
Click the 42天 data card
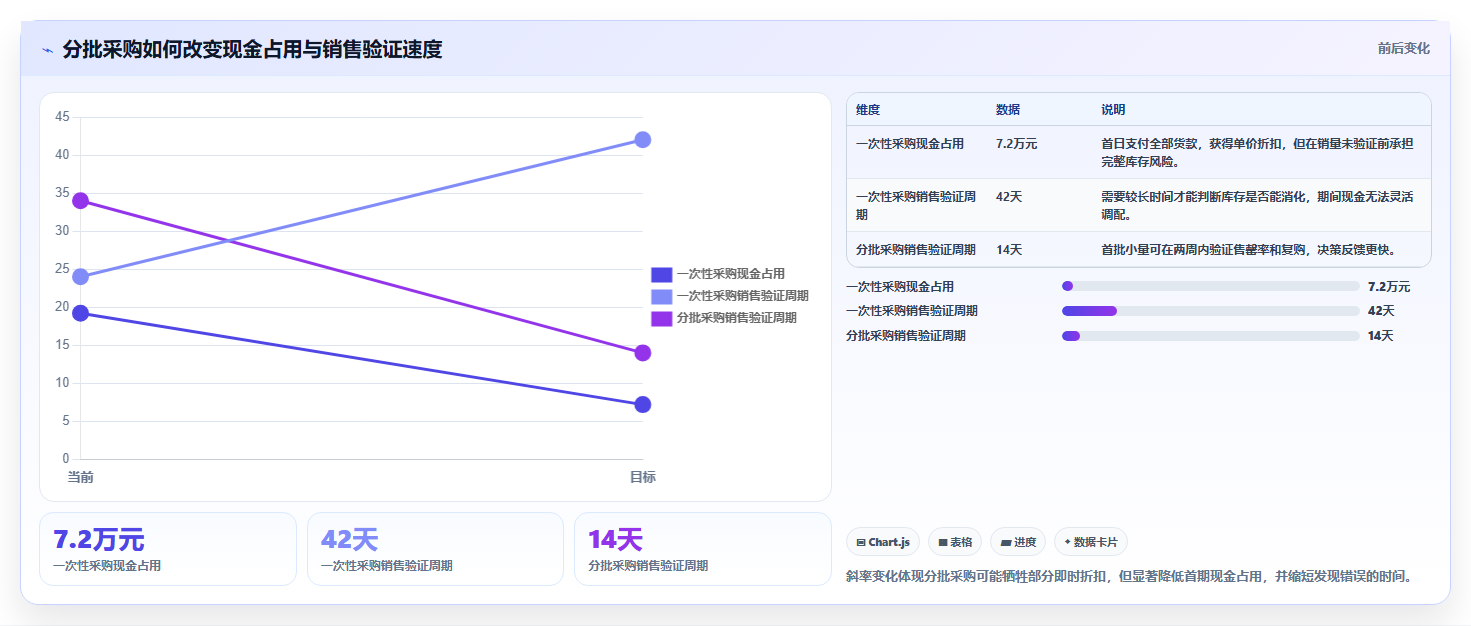[436, 549]
